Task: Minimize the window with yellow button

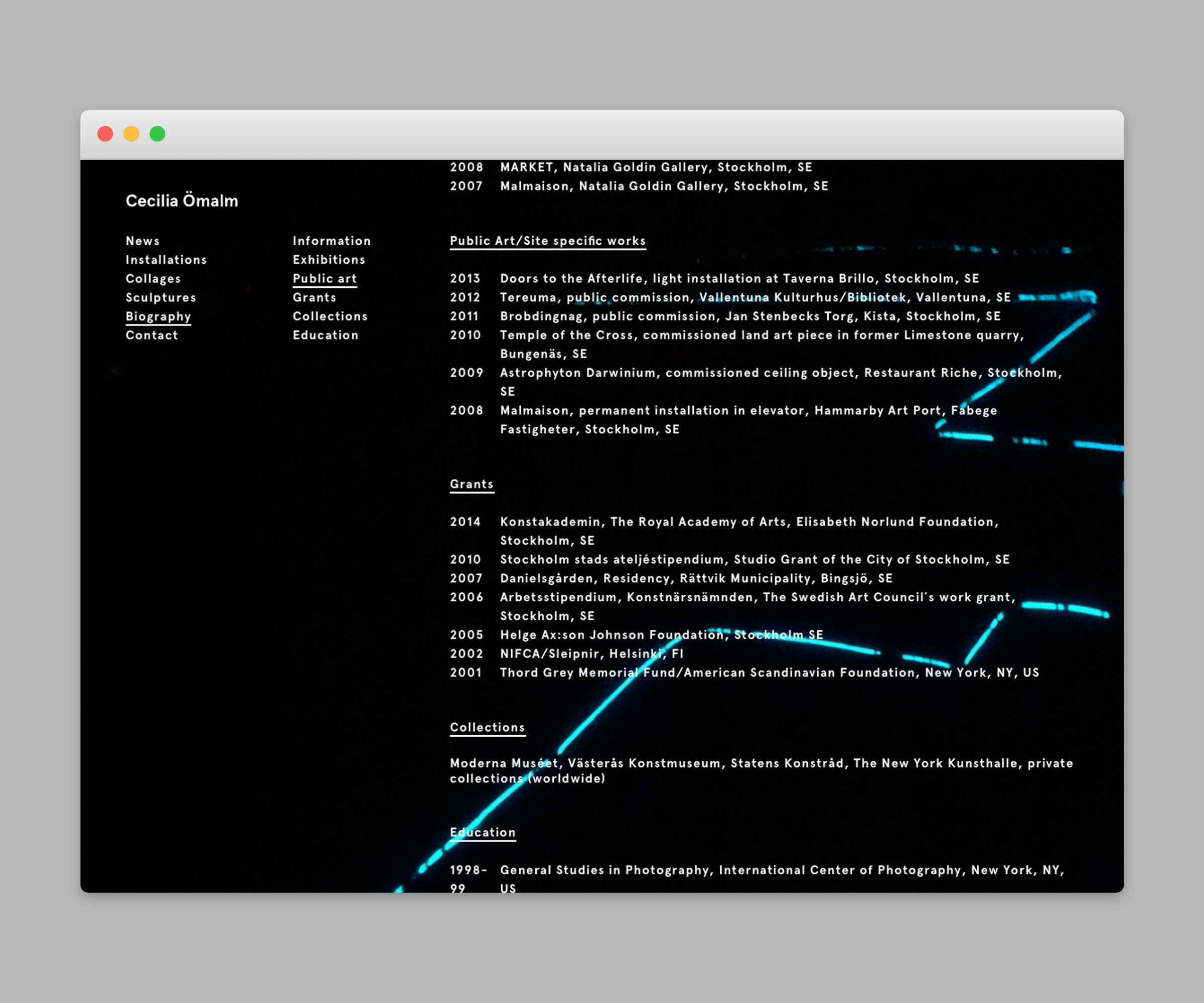Action: (131, 134)
